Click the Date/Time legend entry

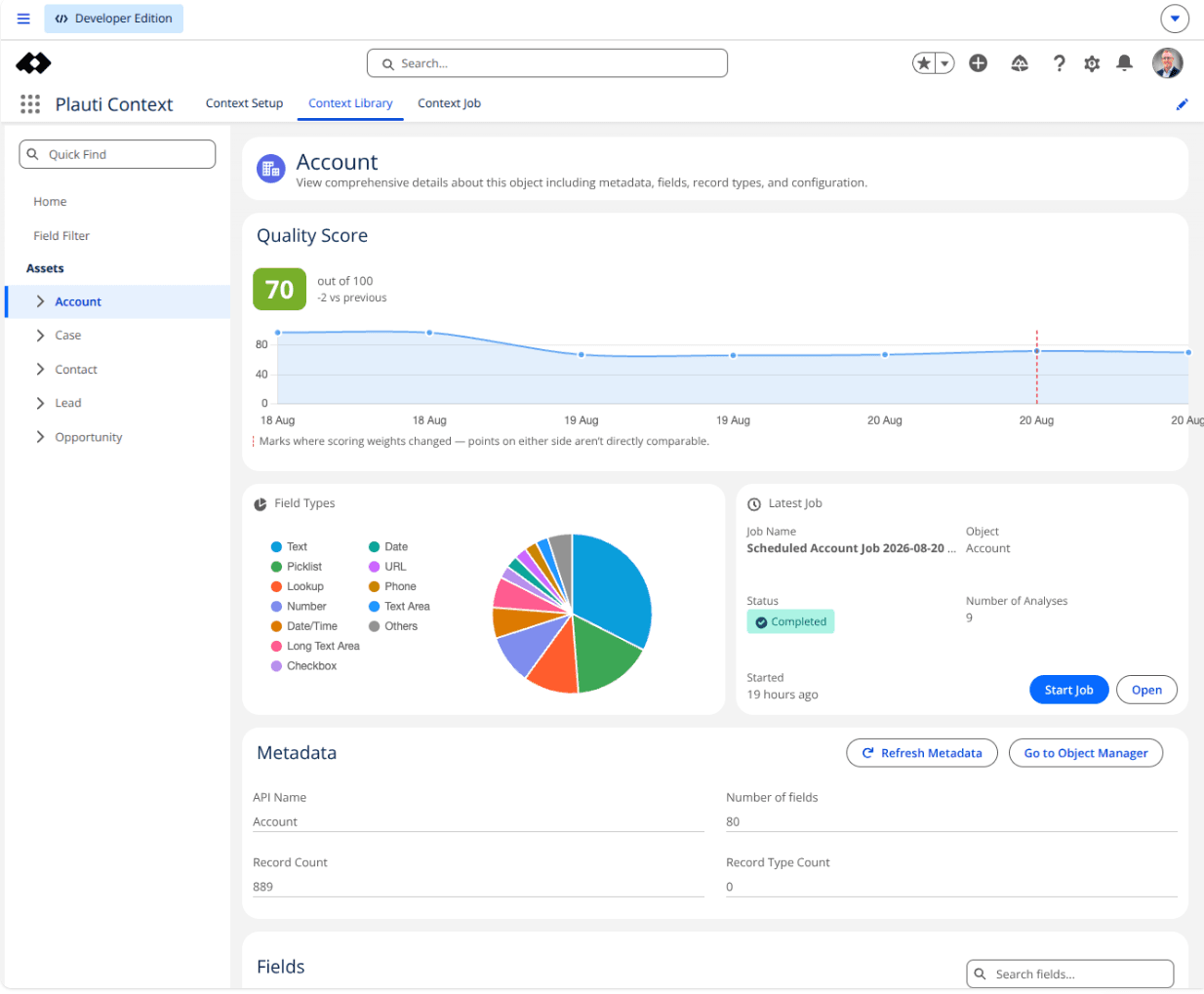point(304,626)
